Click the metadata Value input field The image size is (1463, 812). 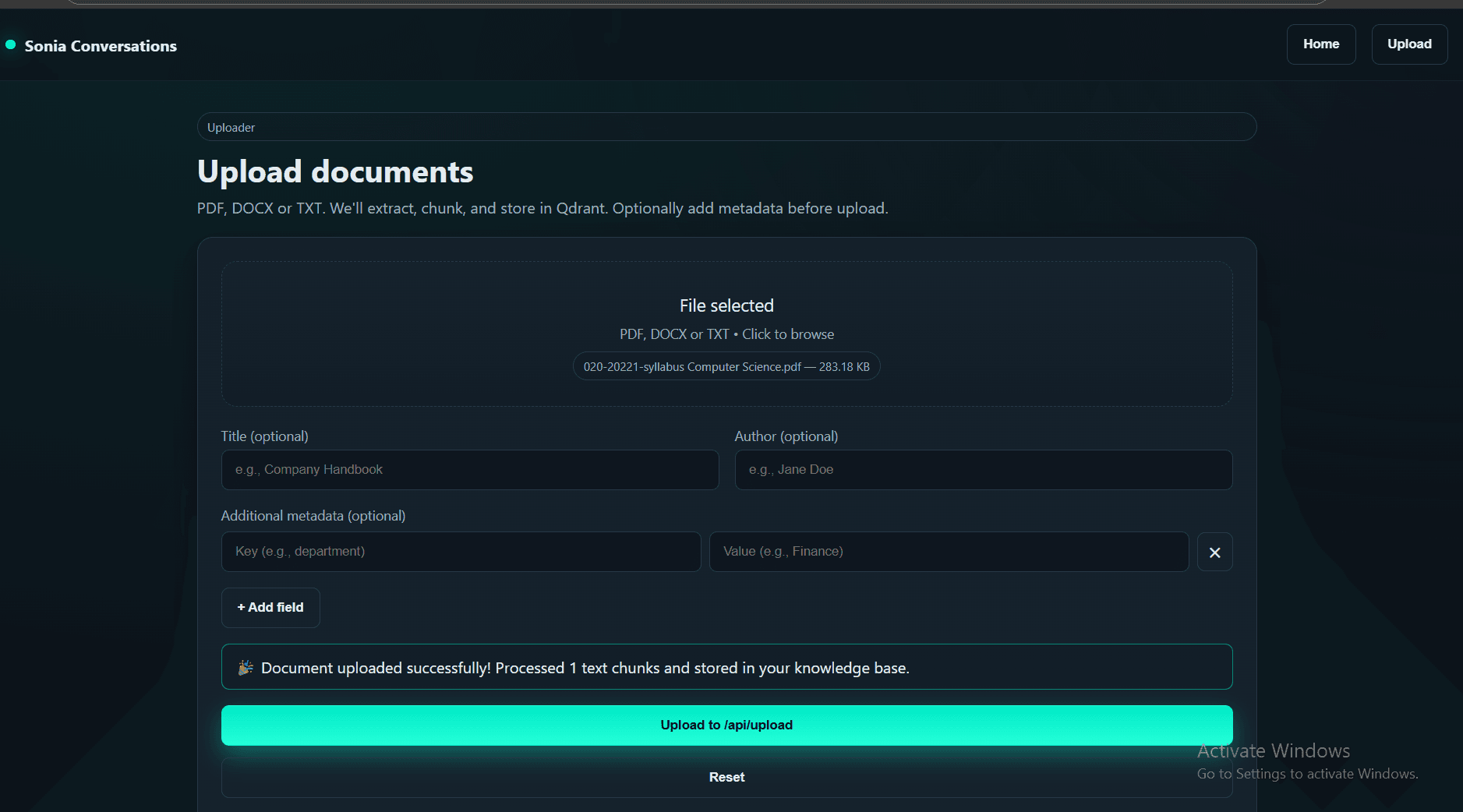949,552
